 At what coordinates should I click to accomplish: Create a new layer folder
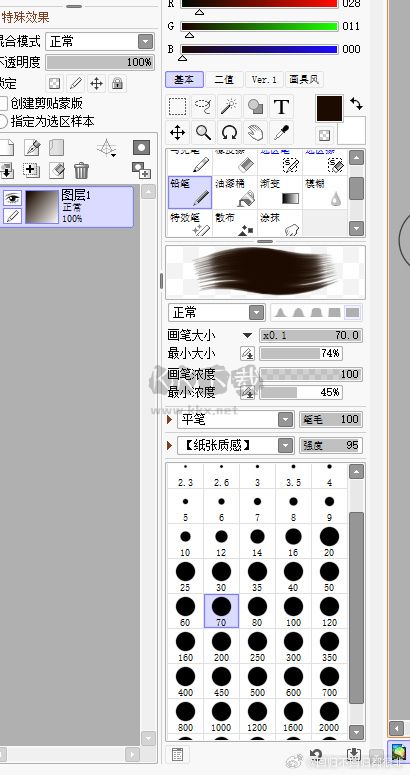tap(56, 148)
